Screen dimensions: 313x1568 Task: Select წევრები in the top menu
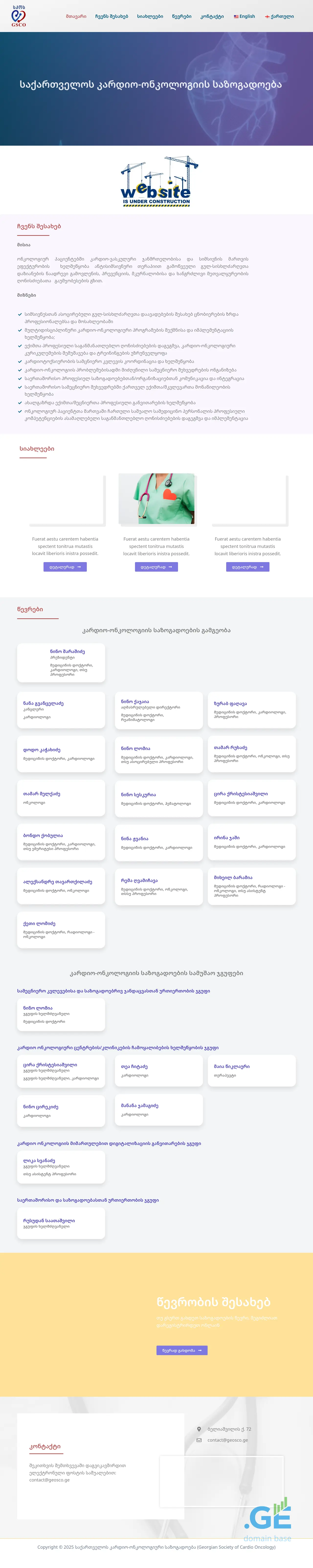pyautogui.click(x=181, y=16)
